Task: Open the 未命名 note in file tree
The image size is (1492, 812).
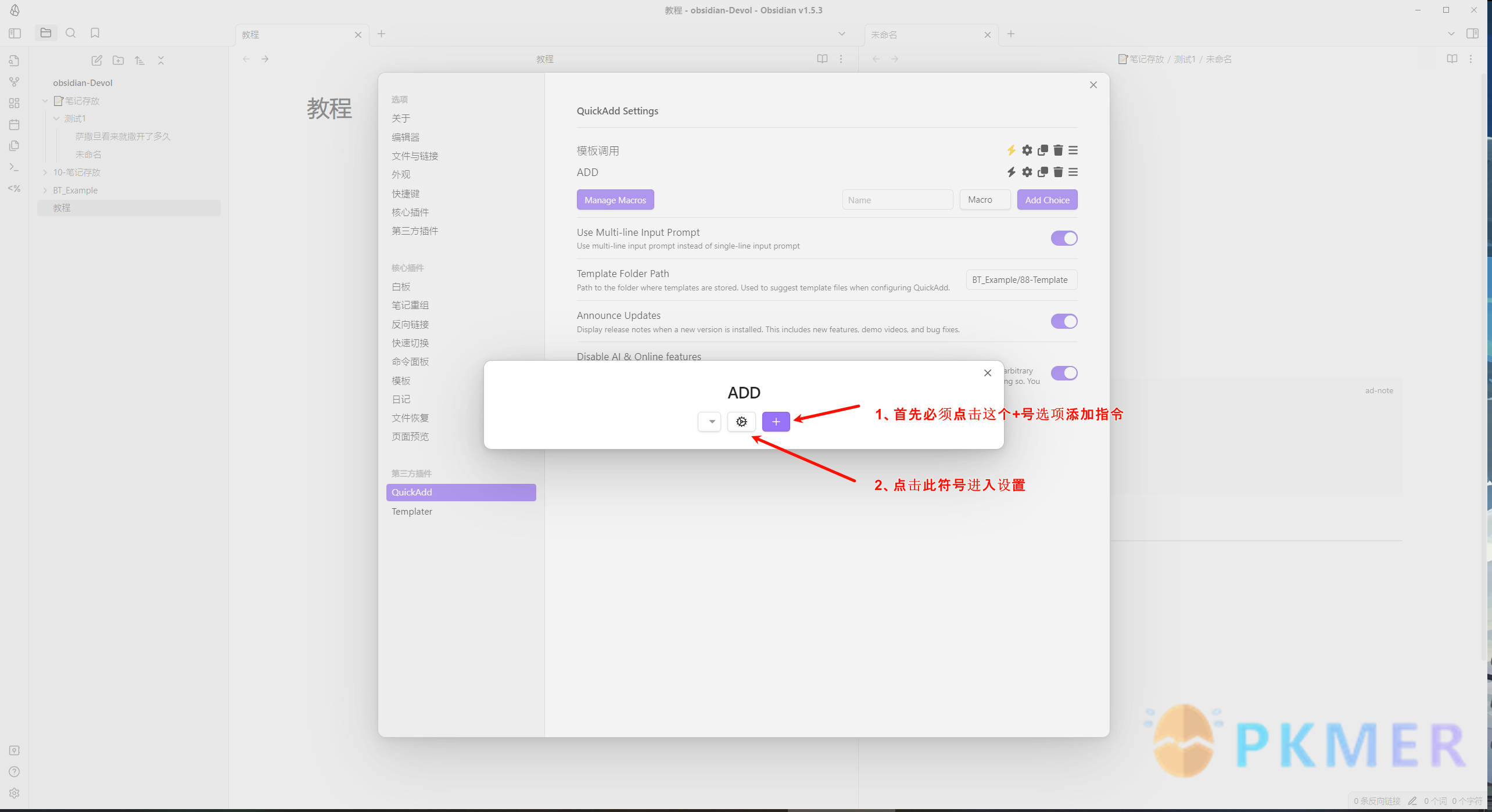Action: 88,155
